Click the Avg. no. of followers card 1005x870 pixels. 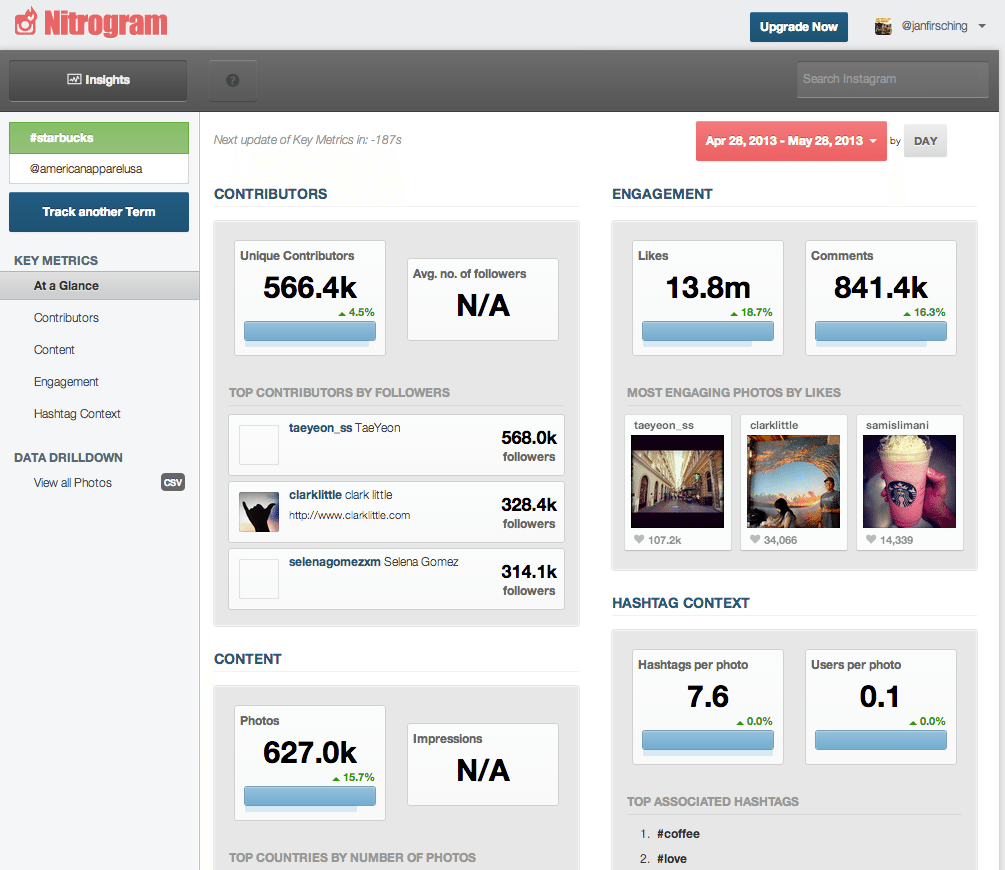(x=483, y=299)
